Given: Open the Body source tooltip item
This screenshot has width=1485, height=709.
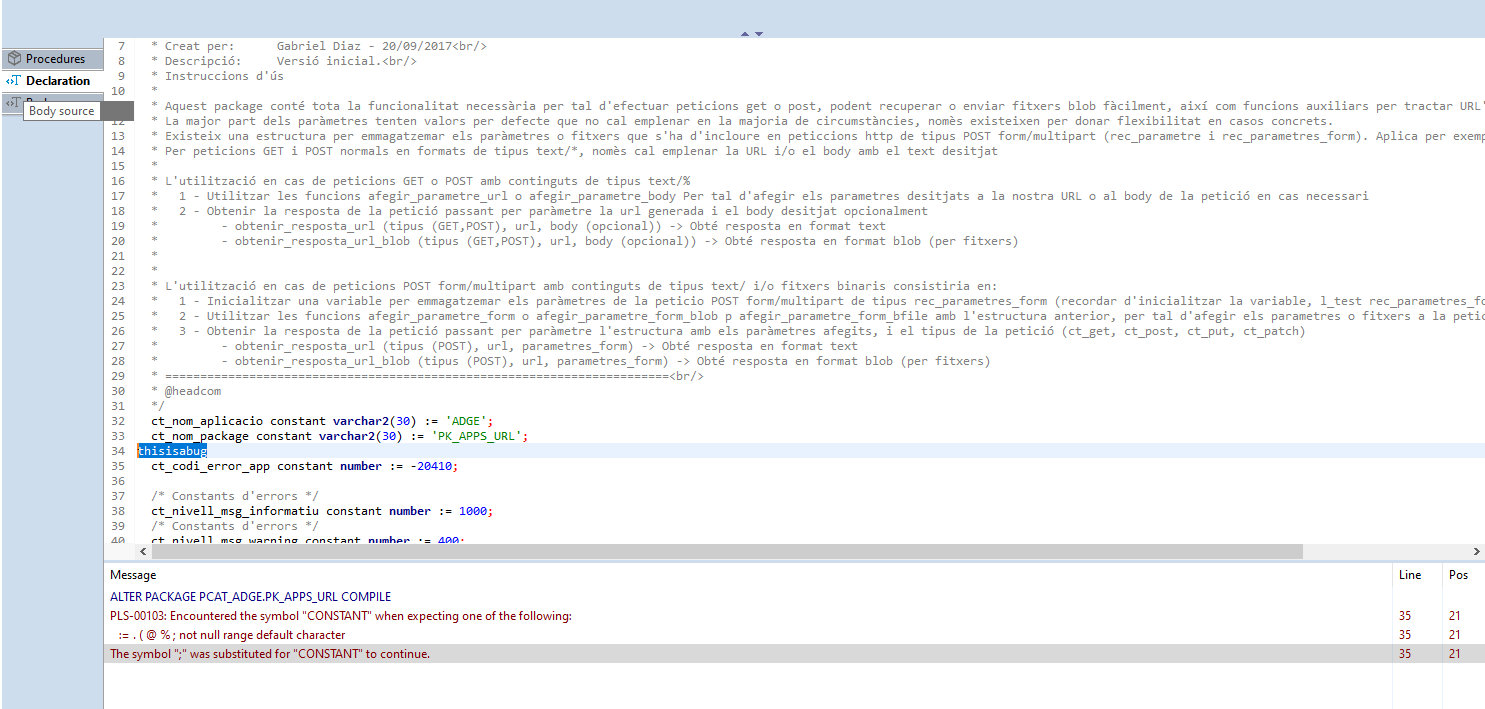Looking at the screenshot, I should coord(61,110).
